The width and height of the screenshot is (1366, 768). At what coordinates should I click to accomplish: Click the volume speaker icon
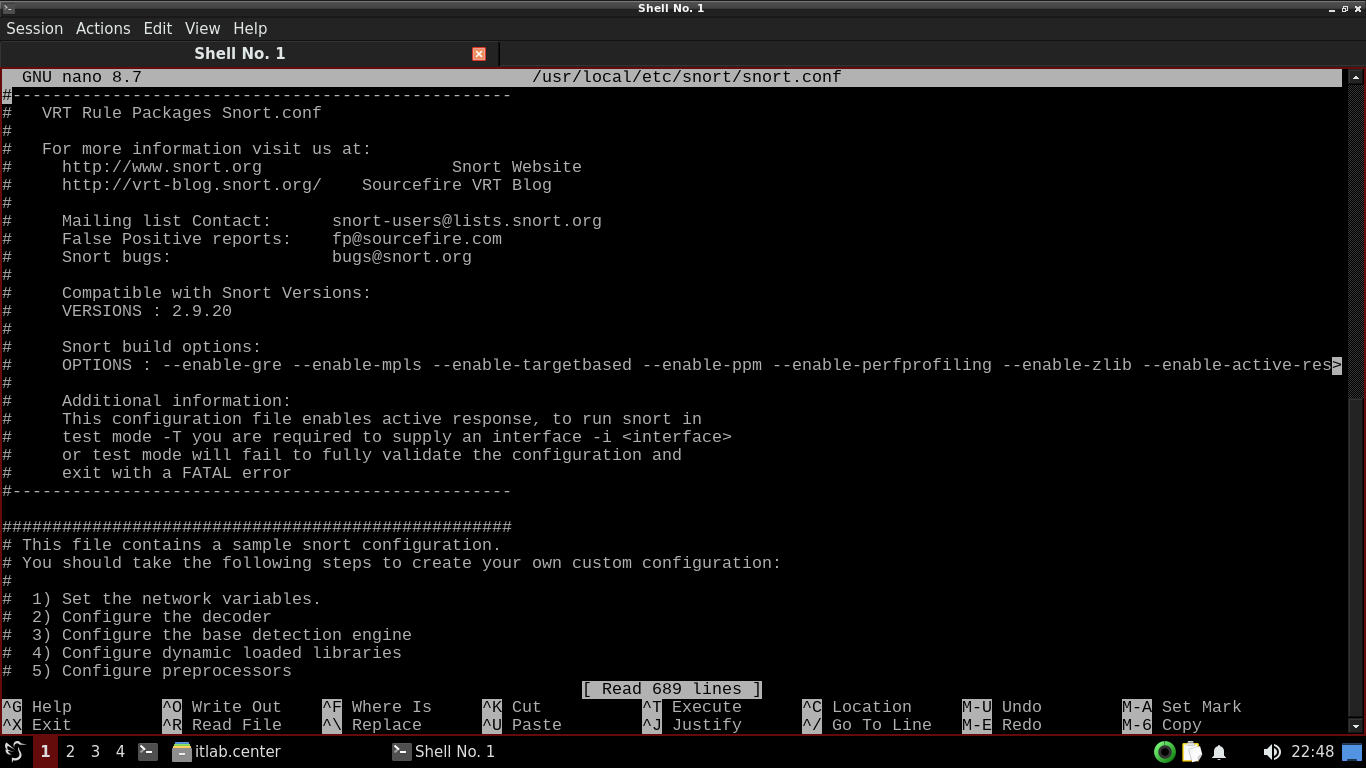click(x=1271, y=751)
